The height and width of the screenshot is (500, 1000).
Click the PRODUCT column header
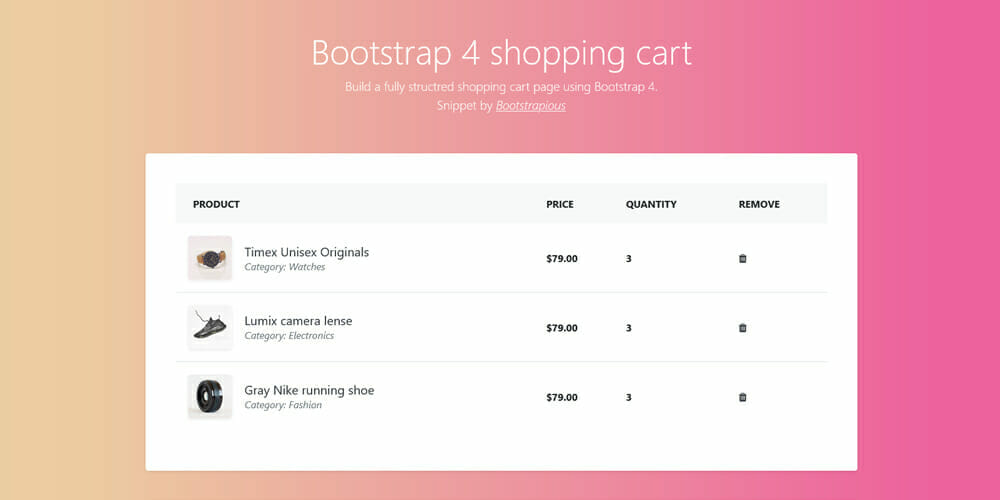[216, 204]
